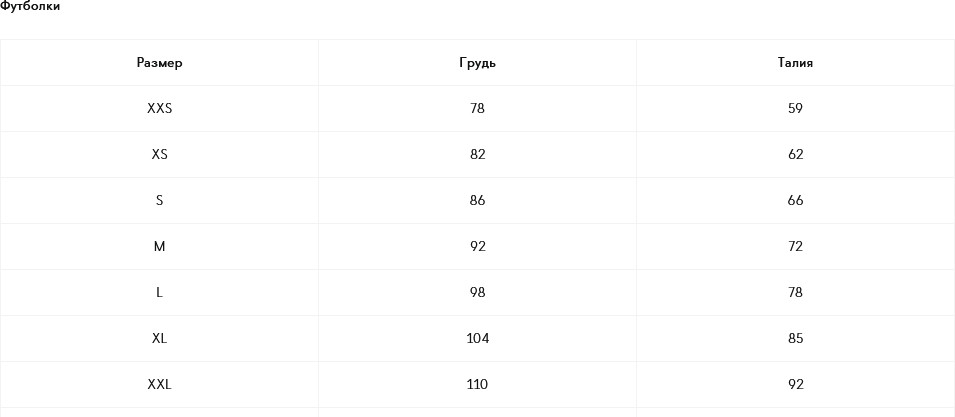Choose the M size cell
The width and height of the screenshot is (955, 417).
pyautogui.click(x=159, y=247)
